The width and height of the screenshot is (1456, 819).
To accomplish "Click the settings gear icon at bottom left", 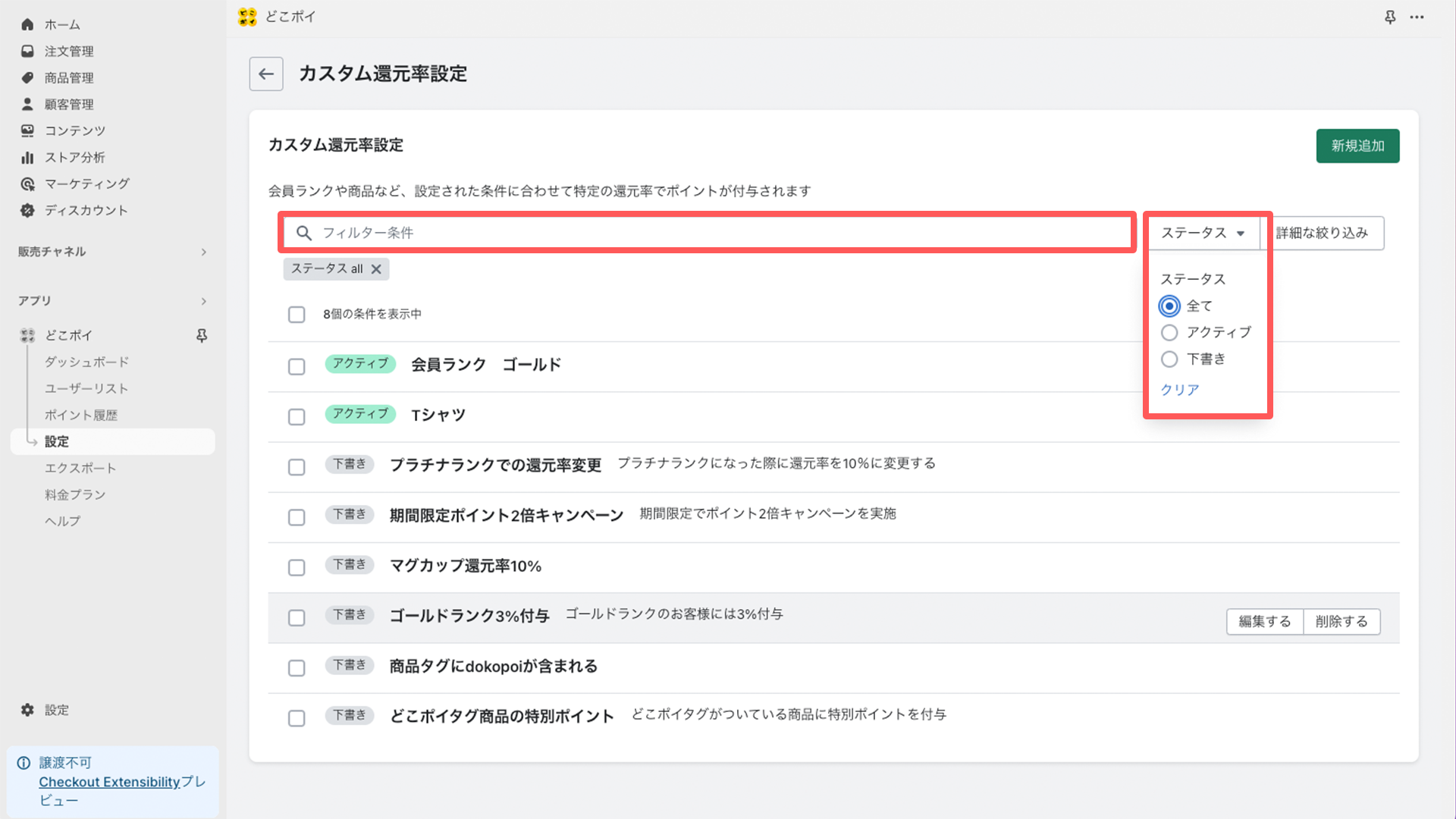I will point(27,710).
